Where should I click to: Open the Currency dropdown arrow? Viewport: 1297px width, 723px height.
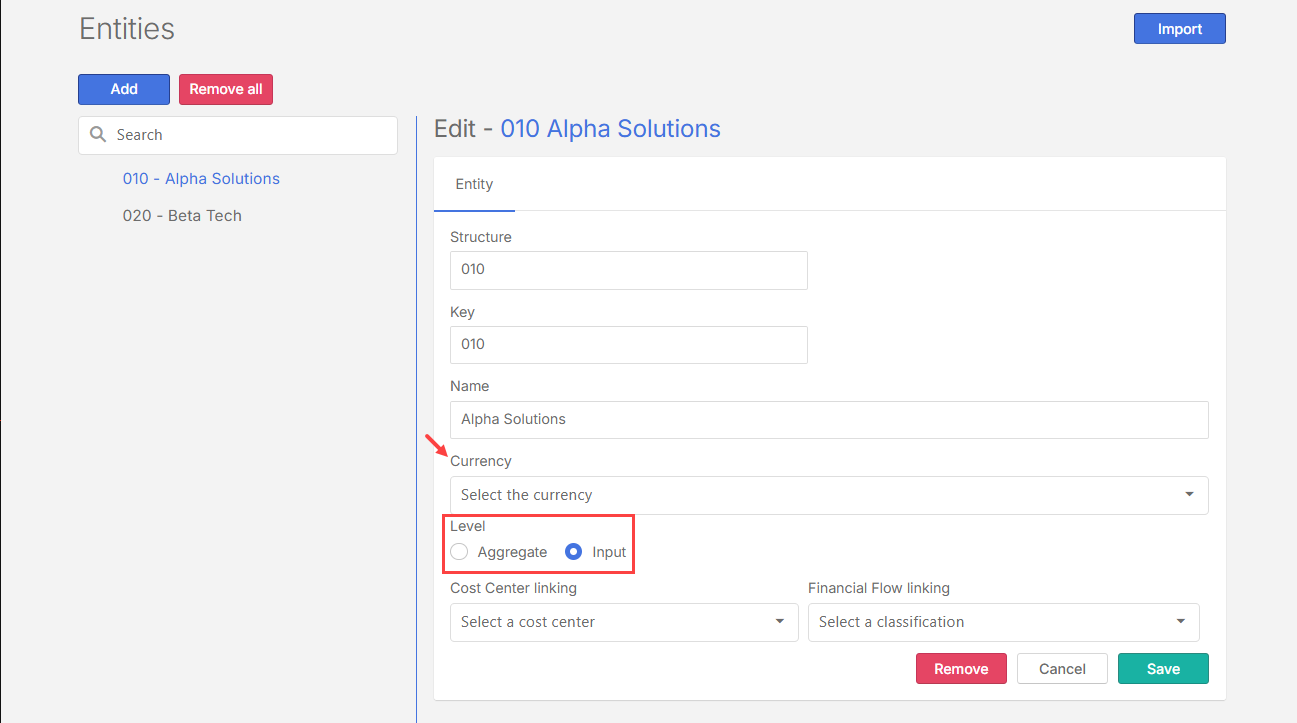click(1188, 495)
